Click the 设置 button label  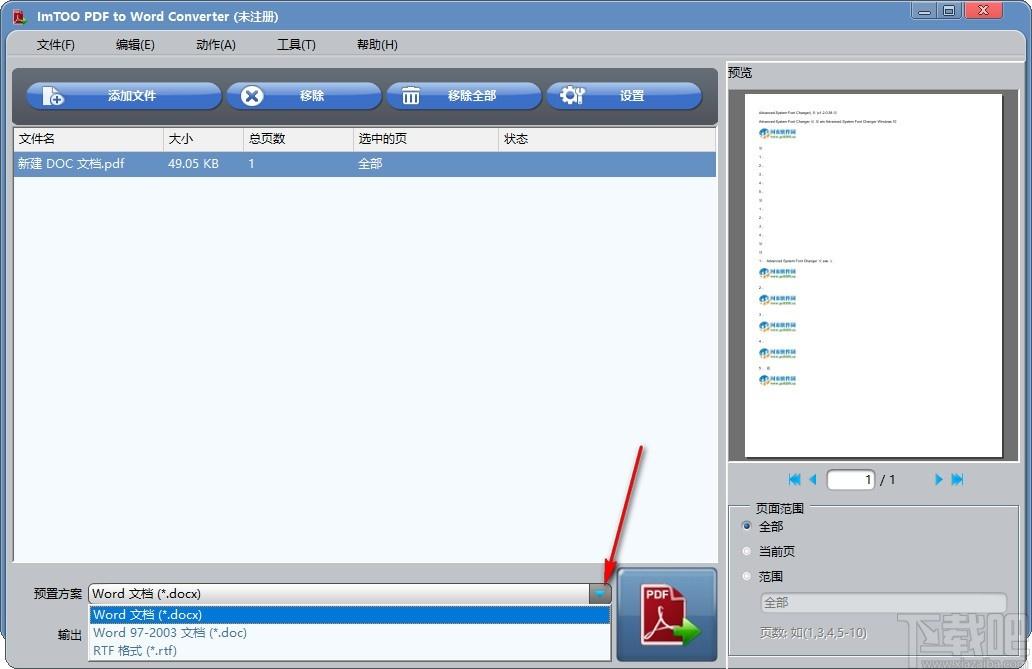tap(632, 96)
